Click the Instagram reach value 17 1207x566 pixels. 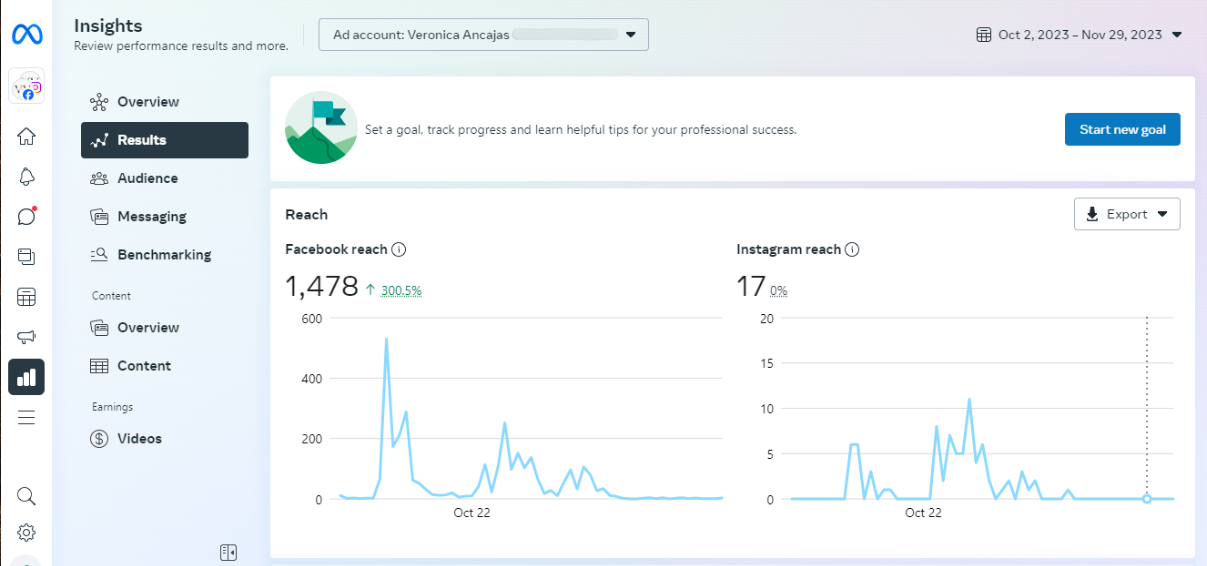pos(751,287)
